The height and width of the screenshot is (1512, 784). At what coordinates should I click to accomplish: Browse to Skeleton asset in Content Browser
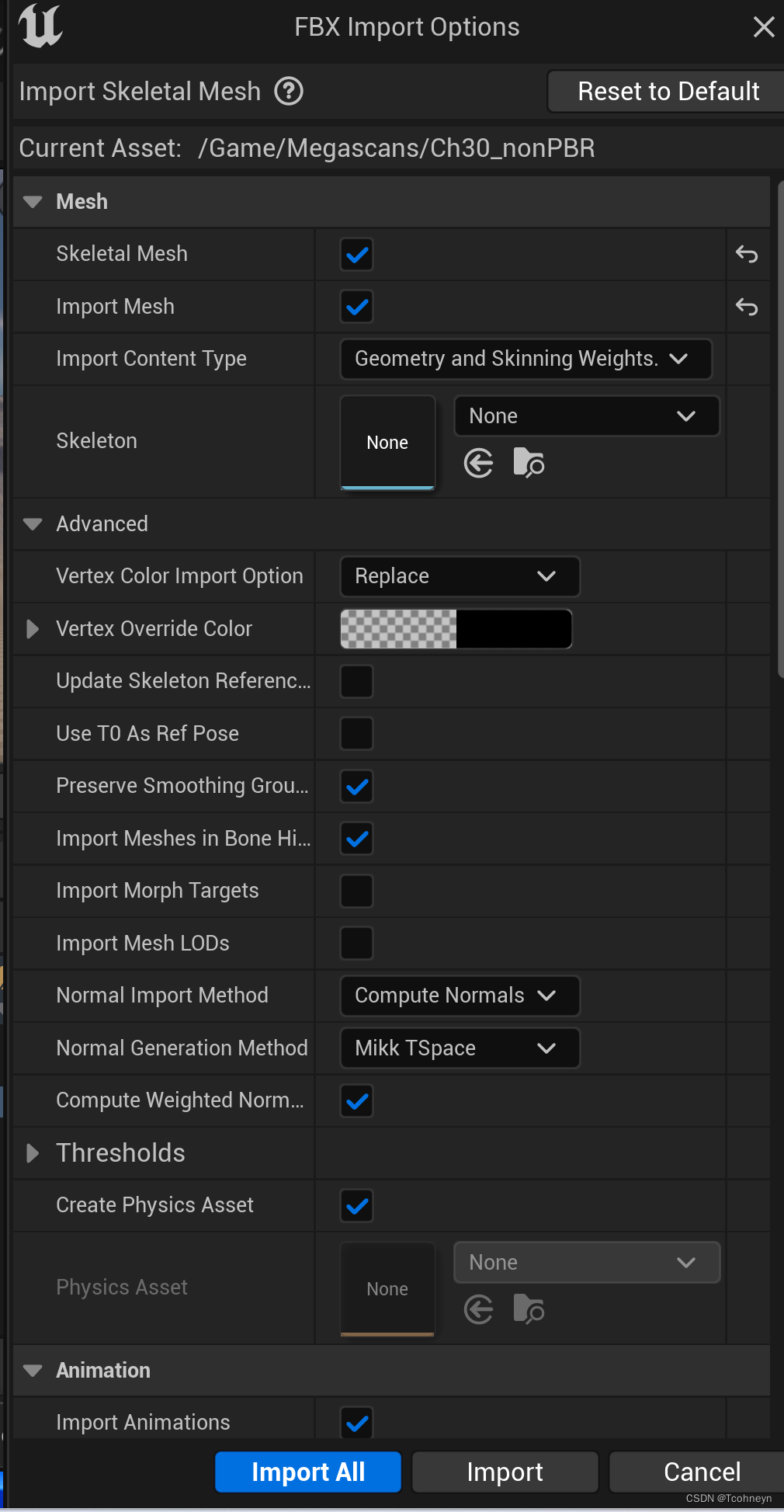(529, 464)
